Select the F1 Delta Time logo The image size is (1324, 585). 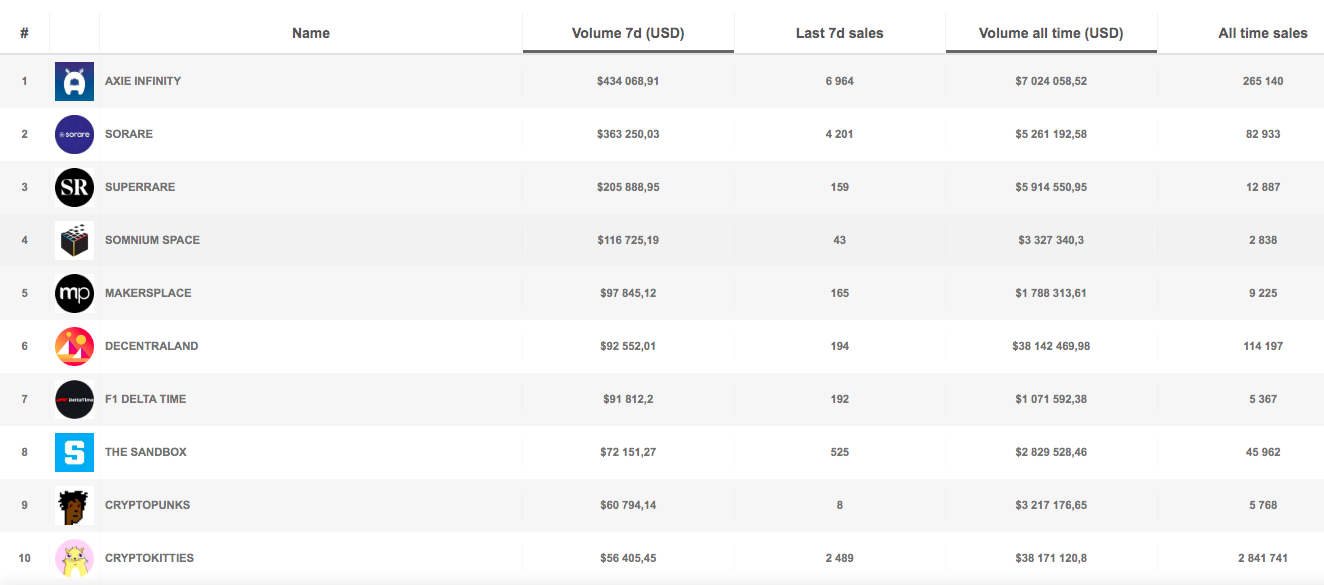click(74, 399)
